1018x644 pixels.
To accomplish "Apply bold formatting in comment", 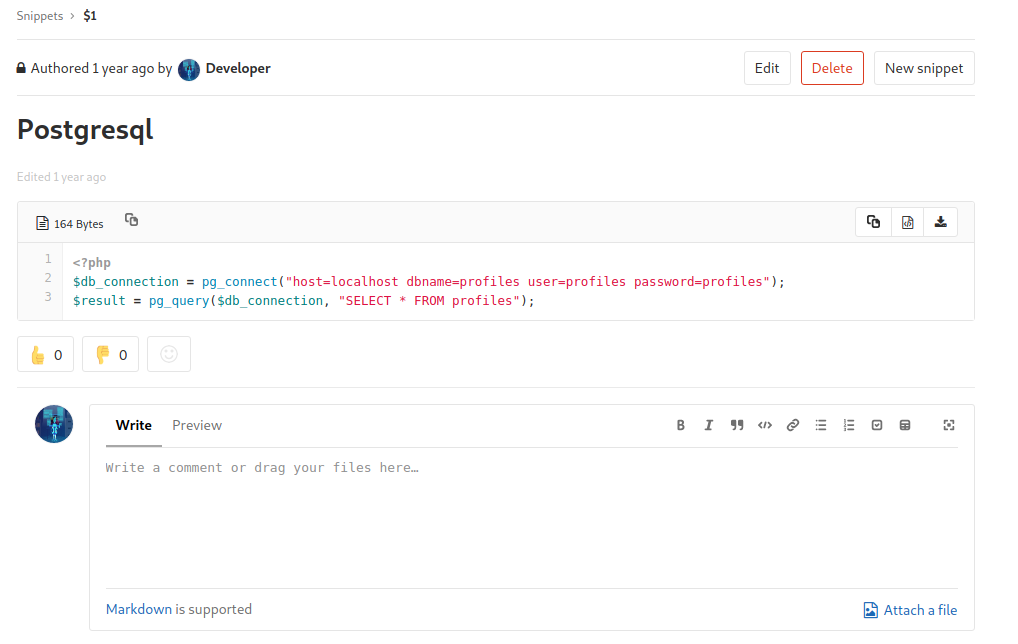I will [681, 425].
